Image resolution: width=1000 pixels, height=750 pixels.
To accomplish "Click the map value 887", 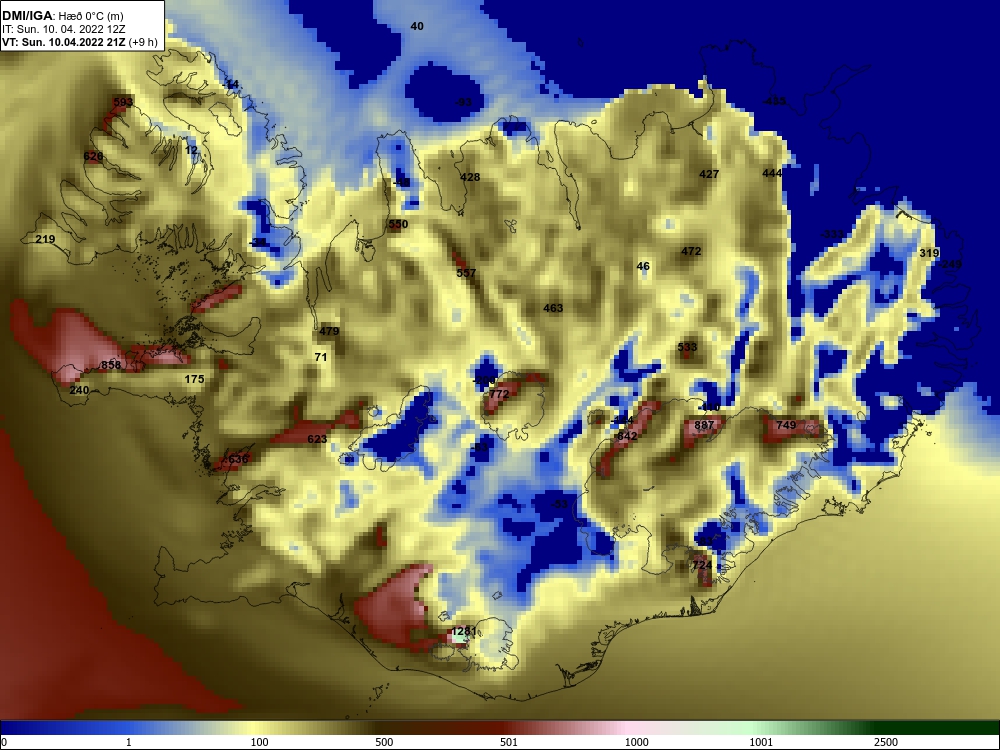I will coord(704,425).
